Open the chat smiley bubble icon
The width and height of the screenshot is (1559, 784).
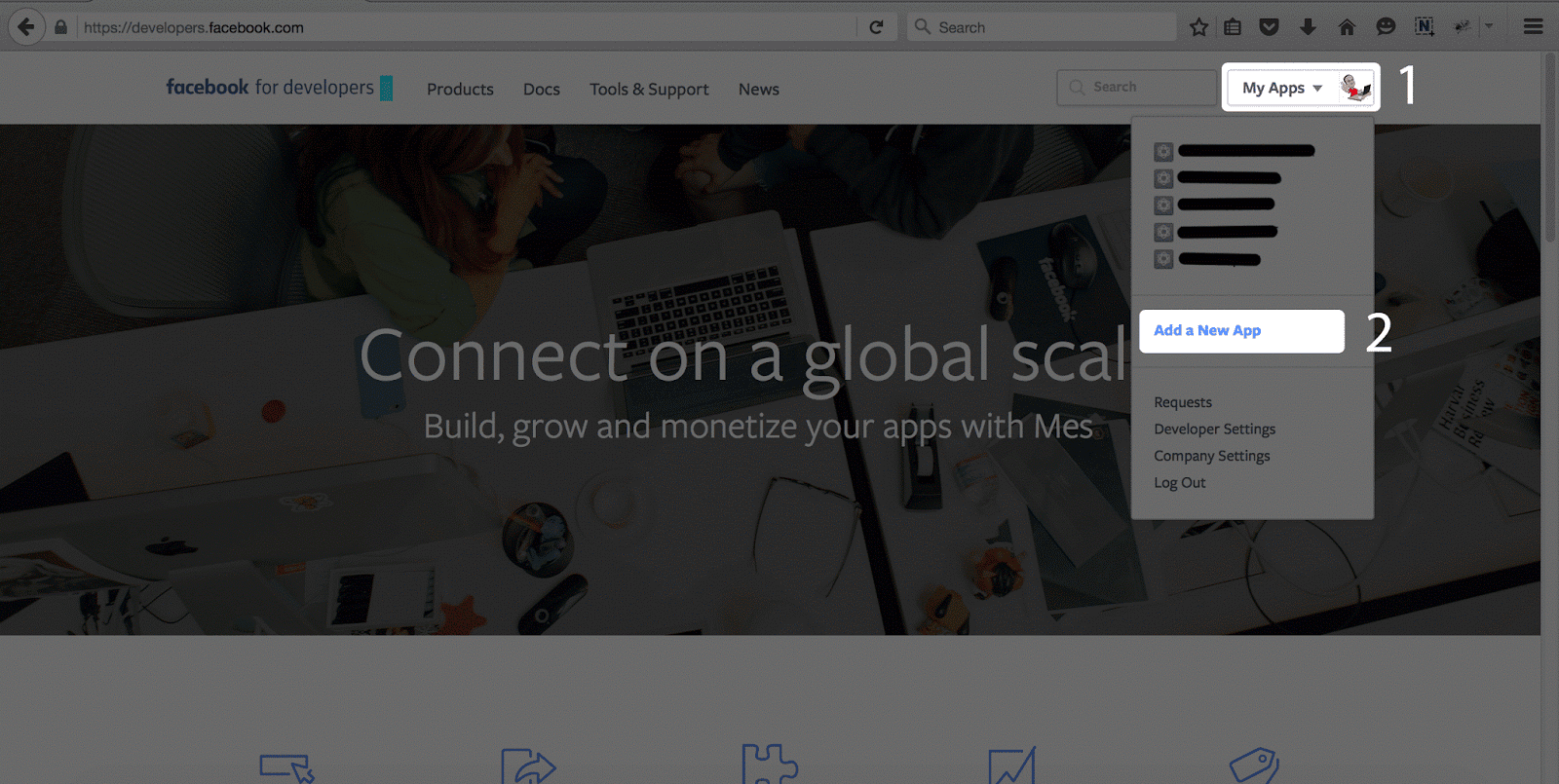tap(1386, 27)
